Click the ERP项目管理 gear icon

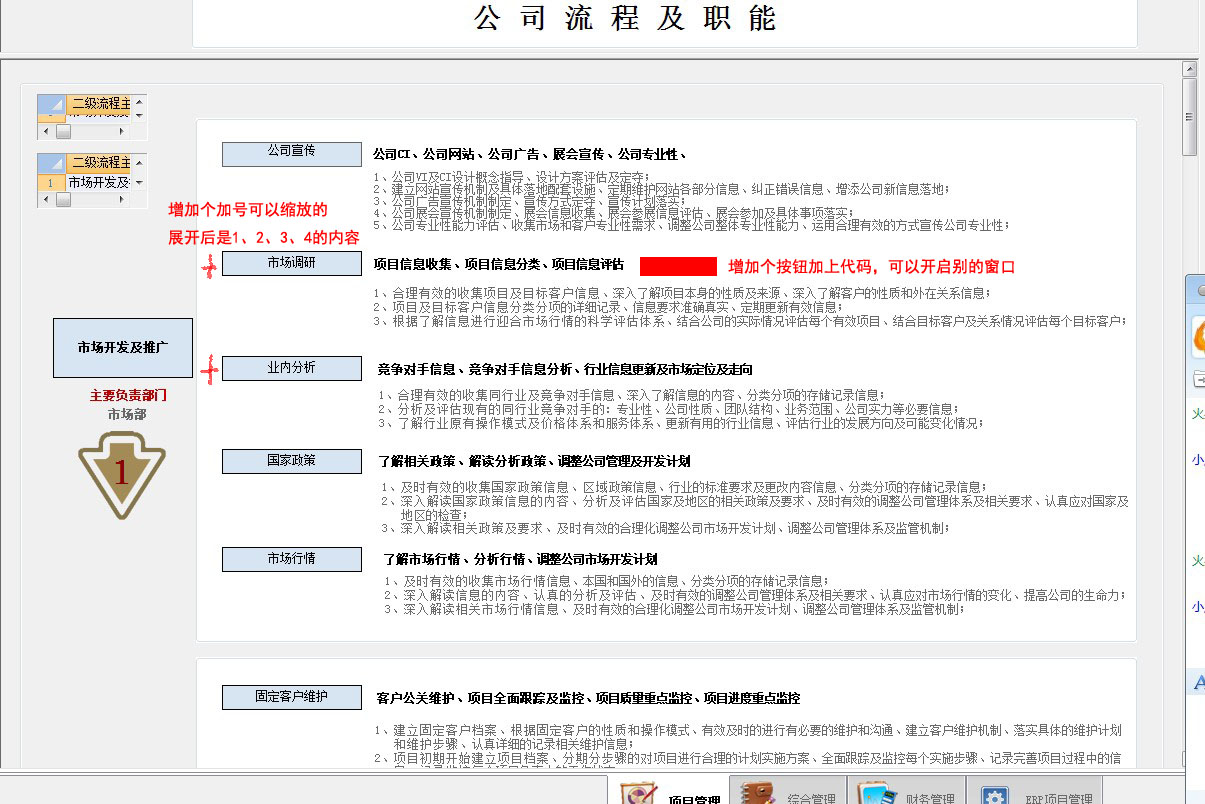point(994,796)
